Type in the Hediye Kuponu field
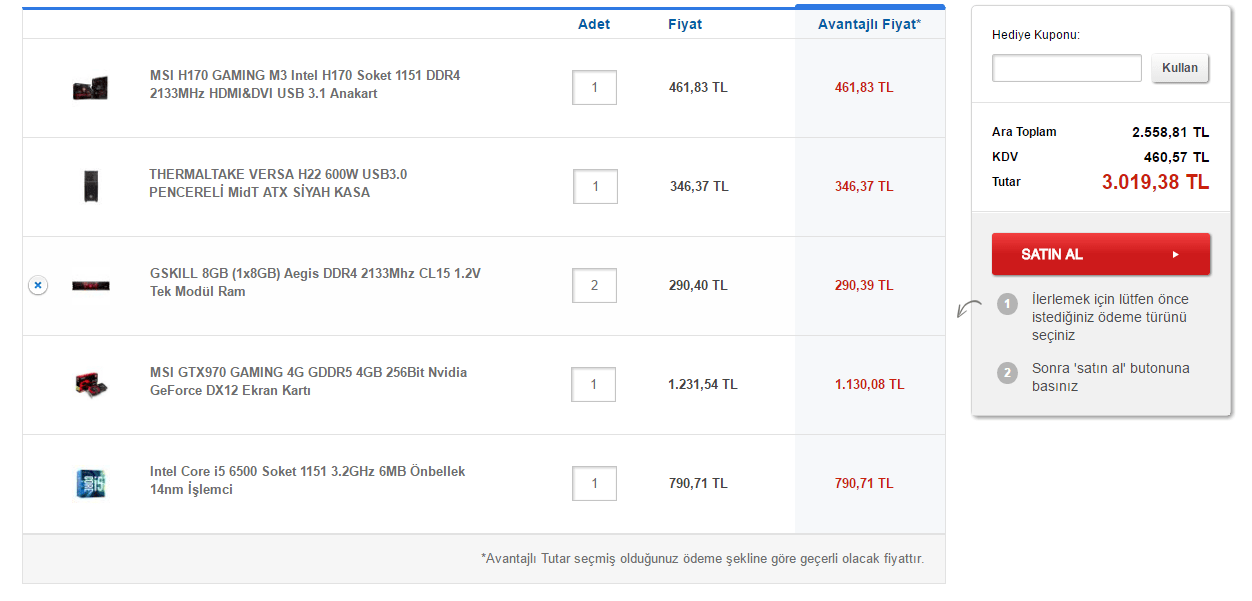The image size is (1252, 601). click(1066, 68)
